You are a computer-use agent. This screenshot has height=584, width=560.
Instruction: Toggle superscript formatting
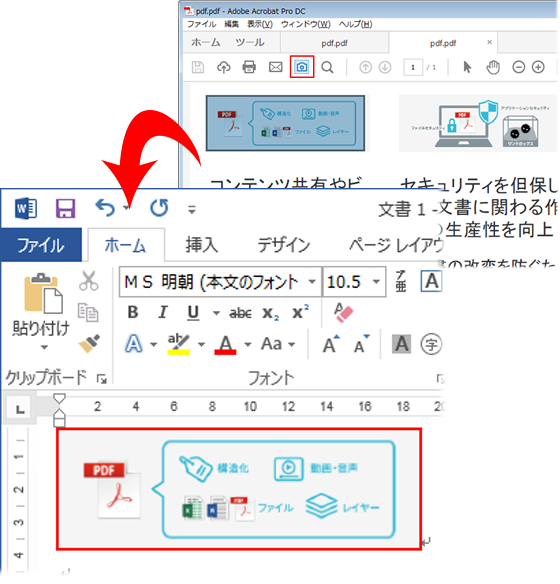[x=300, y=311]
